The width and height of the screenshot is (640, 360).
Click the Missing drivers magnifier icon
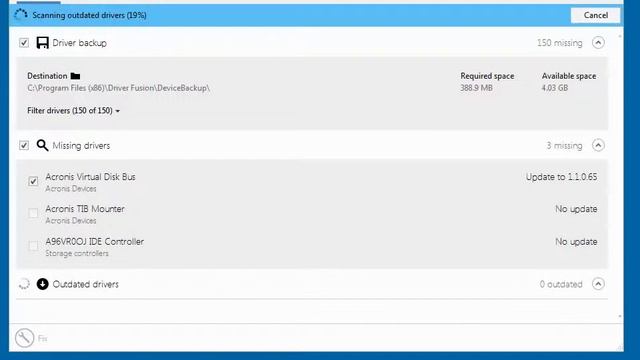[42, 145]
